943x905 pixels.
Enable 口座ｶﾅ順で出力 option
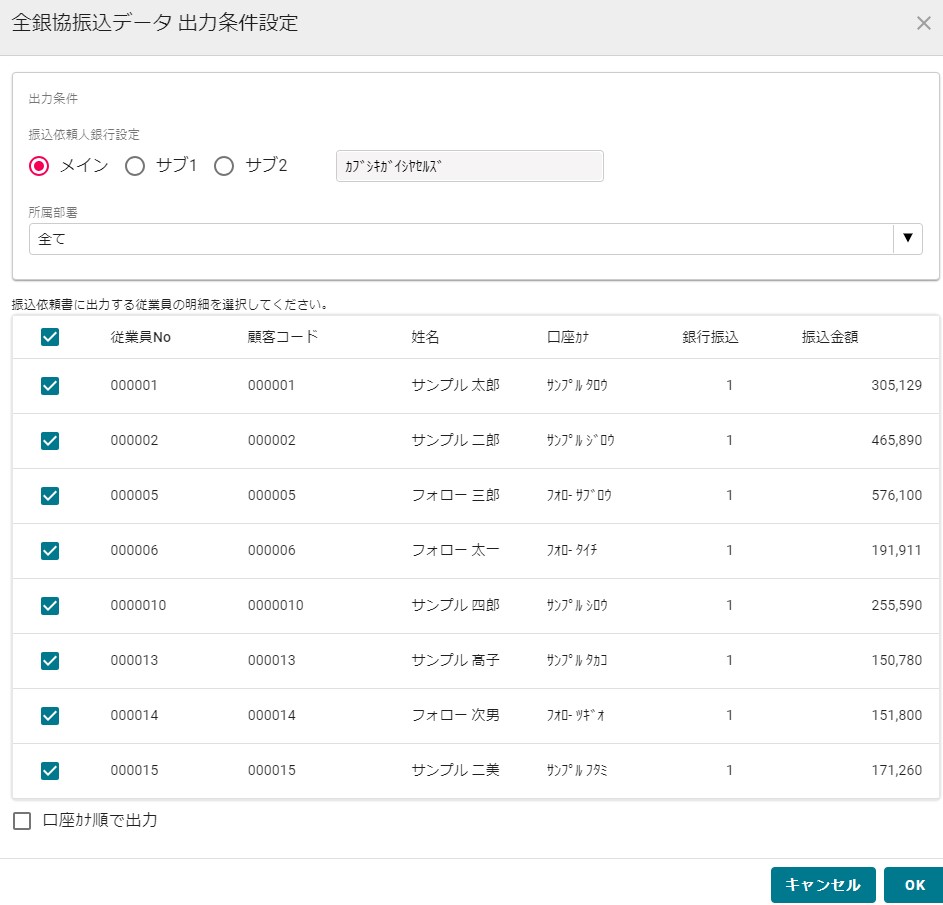tap(22, 821)
